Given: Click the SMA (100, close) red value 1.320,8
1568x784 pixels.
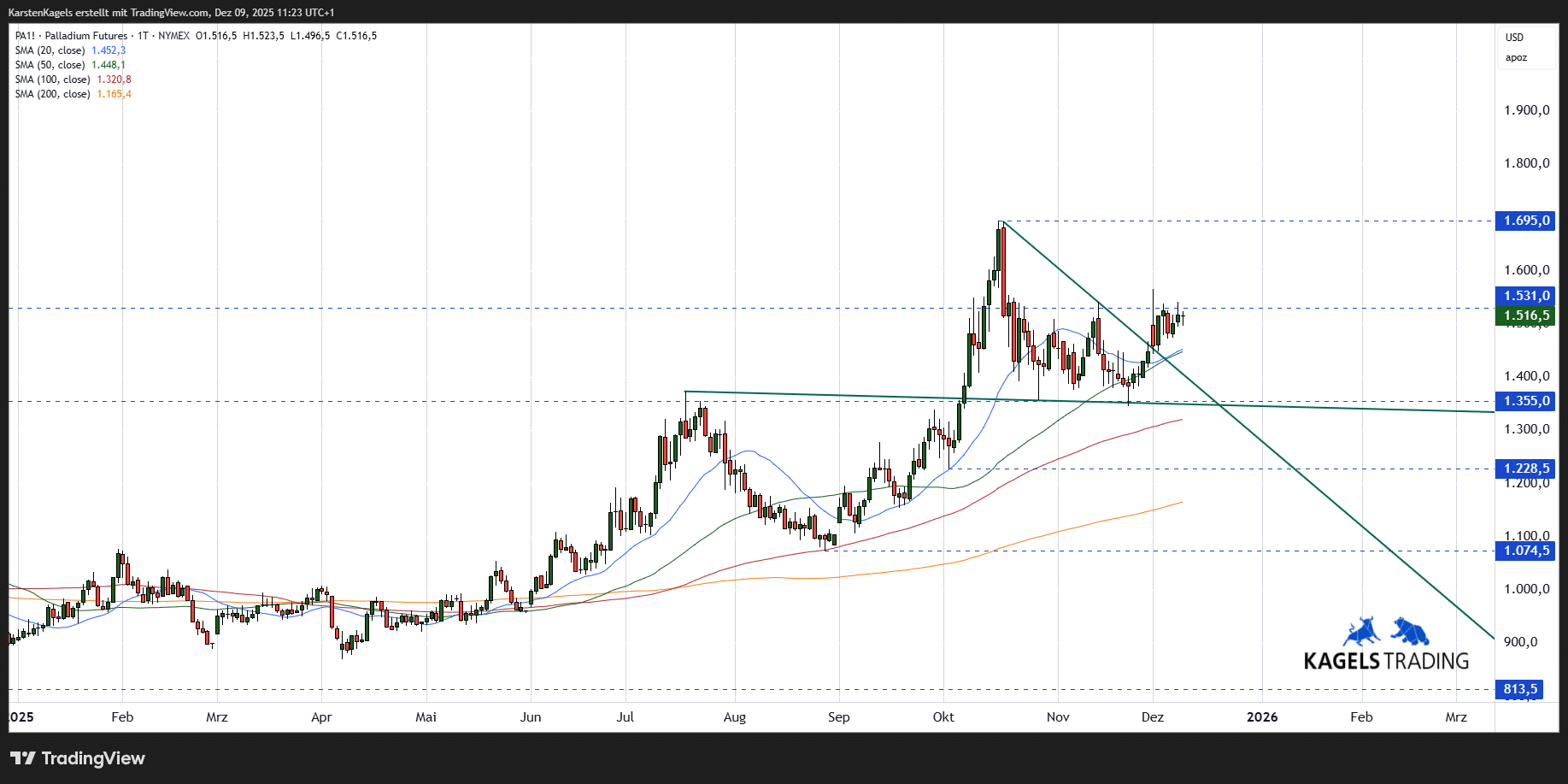Looking at the screenshot, I should (114, 80).
